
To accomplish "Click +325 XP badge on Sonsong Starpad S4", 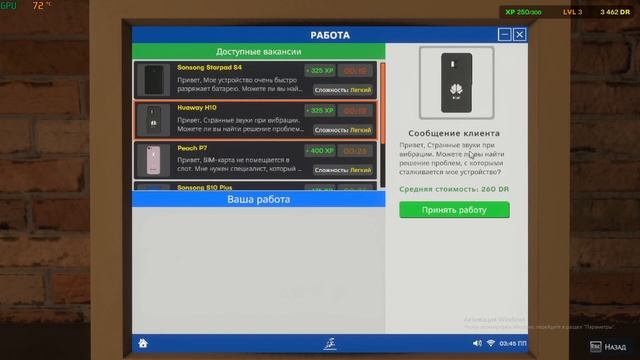I will 320,71.
